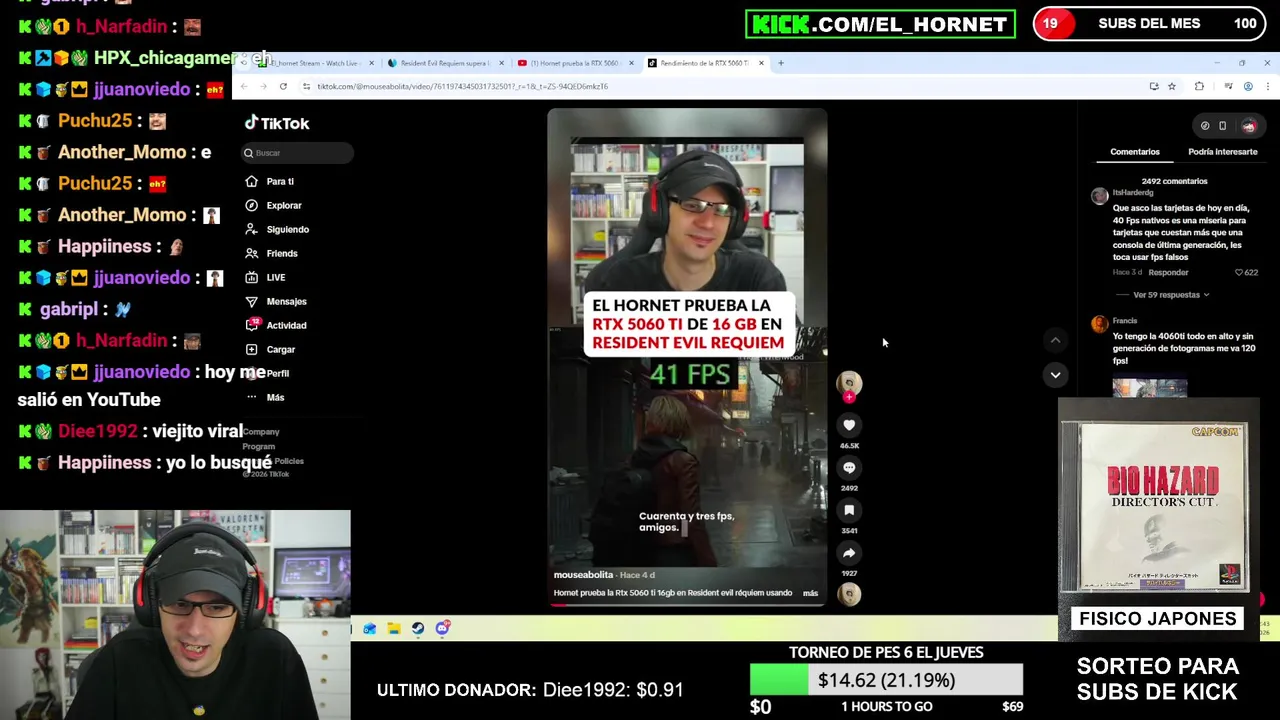Viewport: 1280px width, 720px height.
Task: Open ItsHarderdg's profile avatar
Action: (x=1100, y=196)
